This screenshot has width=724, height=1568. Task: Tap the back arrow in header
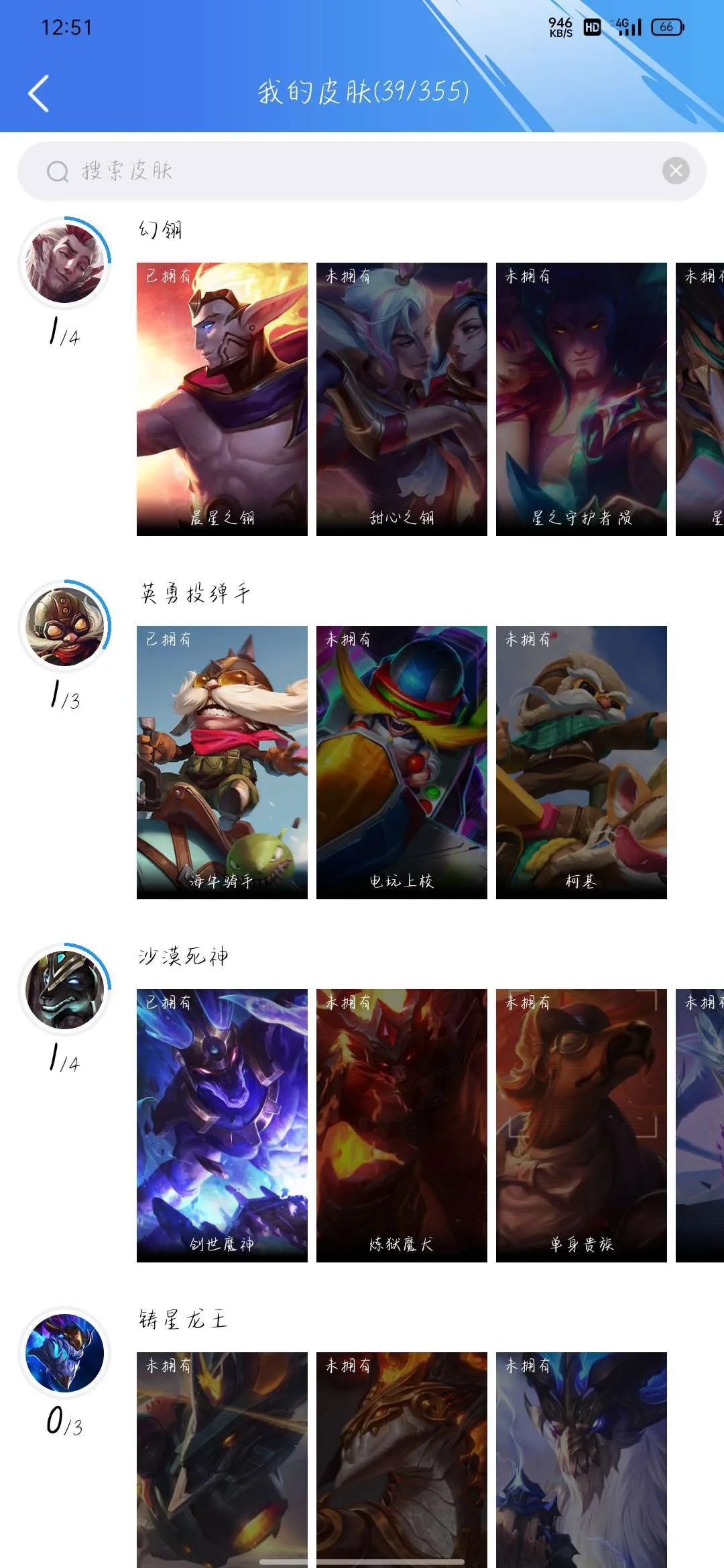tap(38, 93)
